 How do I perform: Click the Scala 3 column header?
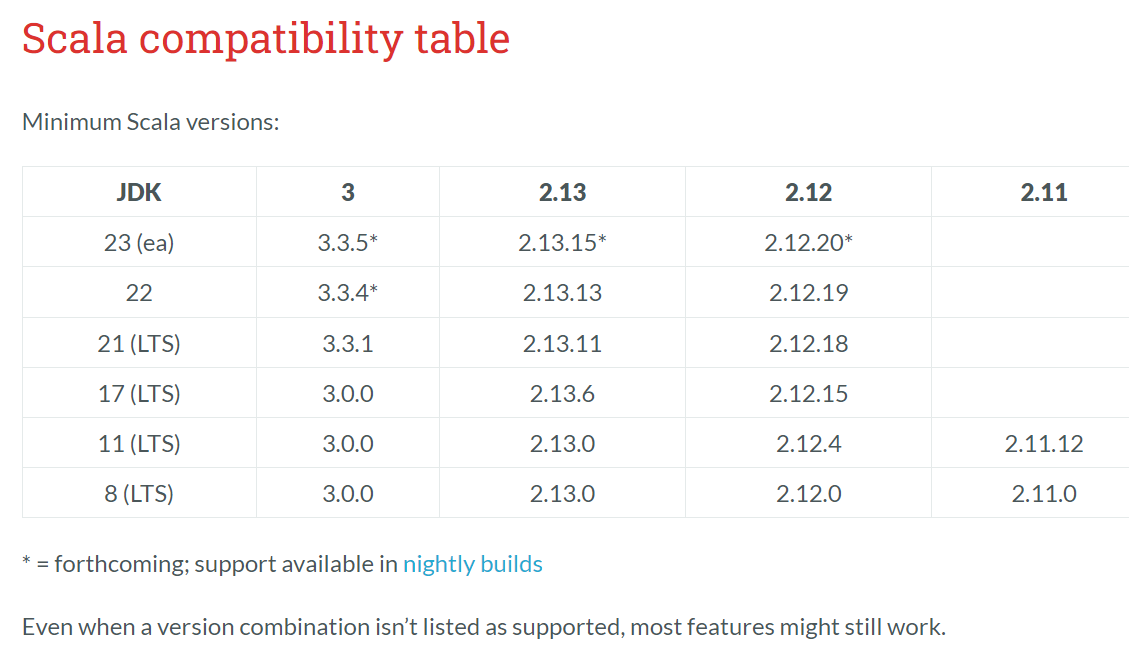pyautogui.click(x=348, y=192)
